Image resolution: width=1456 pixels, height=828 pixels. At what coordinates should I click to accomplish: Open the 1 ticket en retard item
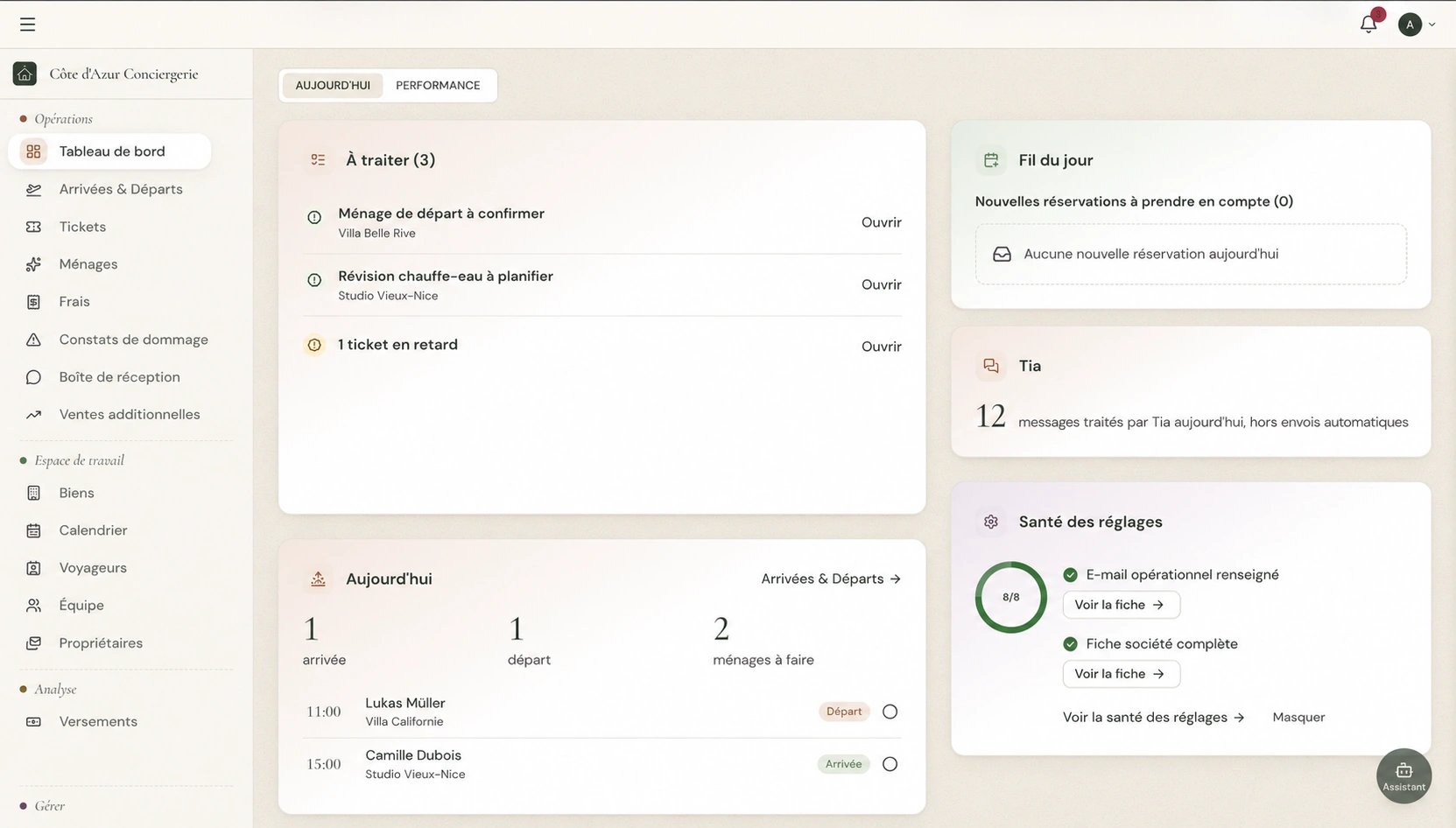pyautogui.click(x=881, y=347)
